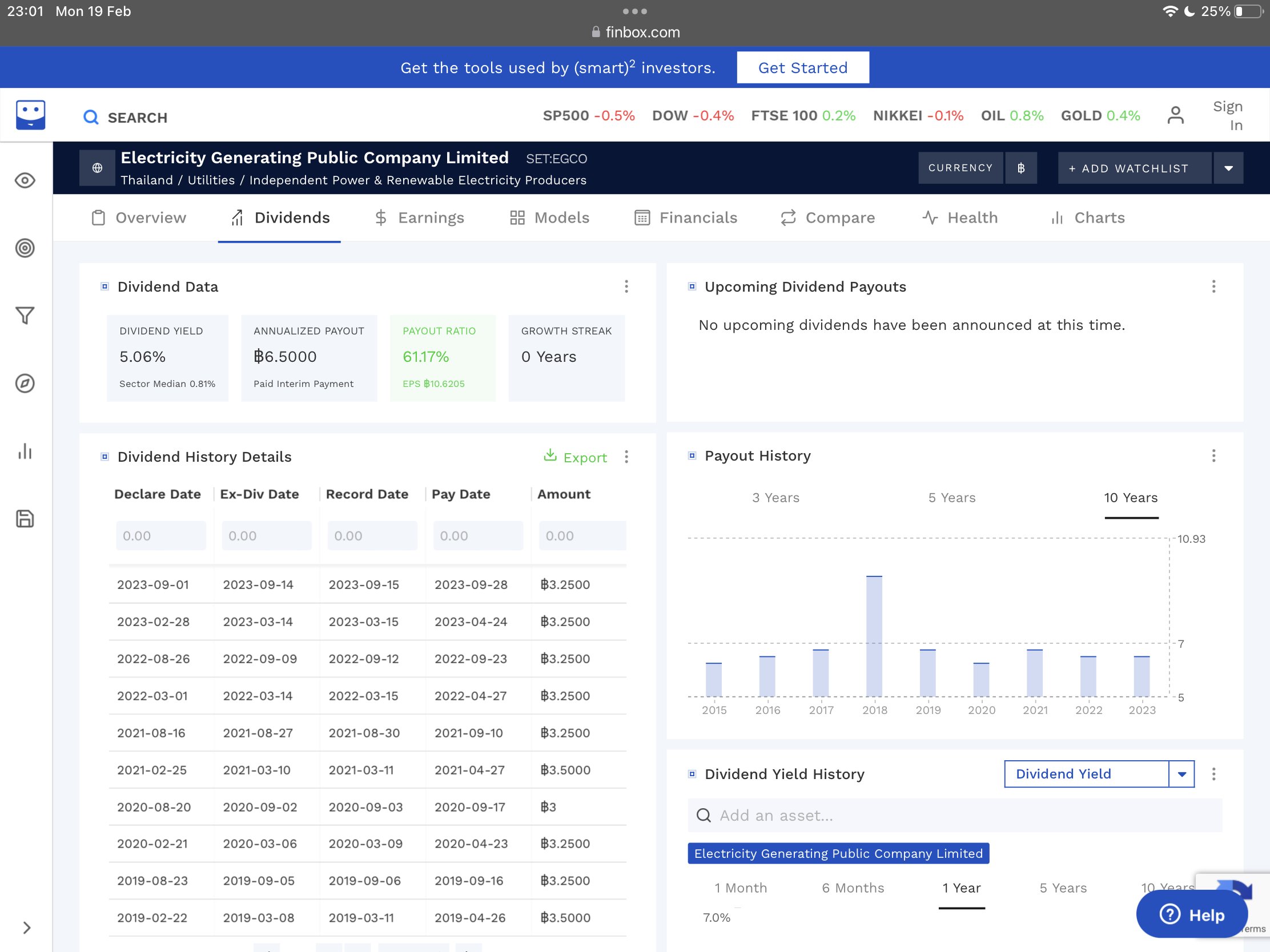Open the screener funnel icon in sidebar
The width and height of the screenshot is (1270, 952).
click(x=25, y=315)
